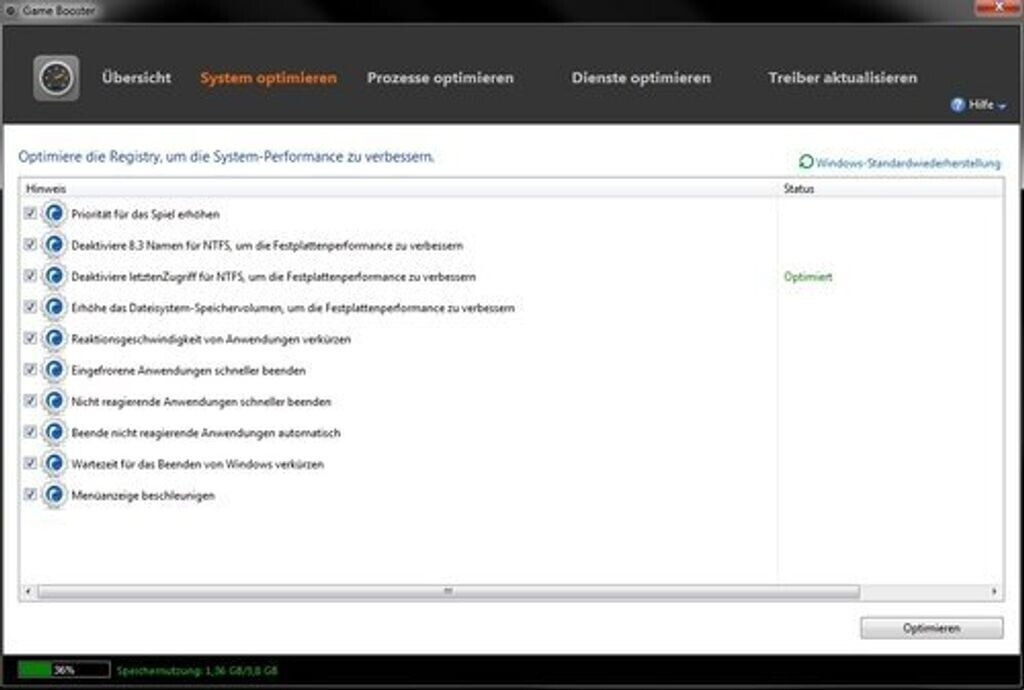1024x690 pixels.
Task: Click icon beside 'Wartezeit für das Beenden von Windows'
Action: [54, 464]
